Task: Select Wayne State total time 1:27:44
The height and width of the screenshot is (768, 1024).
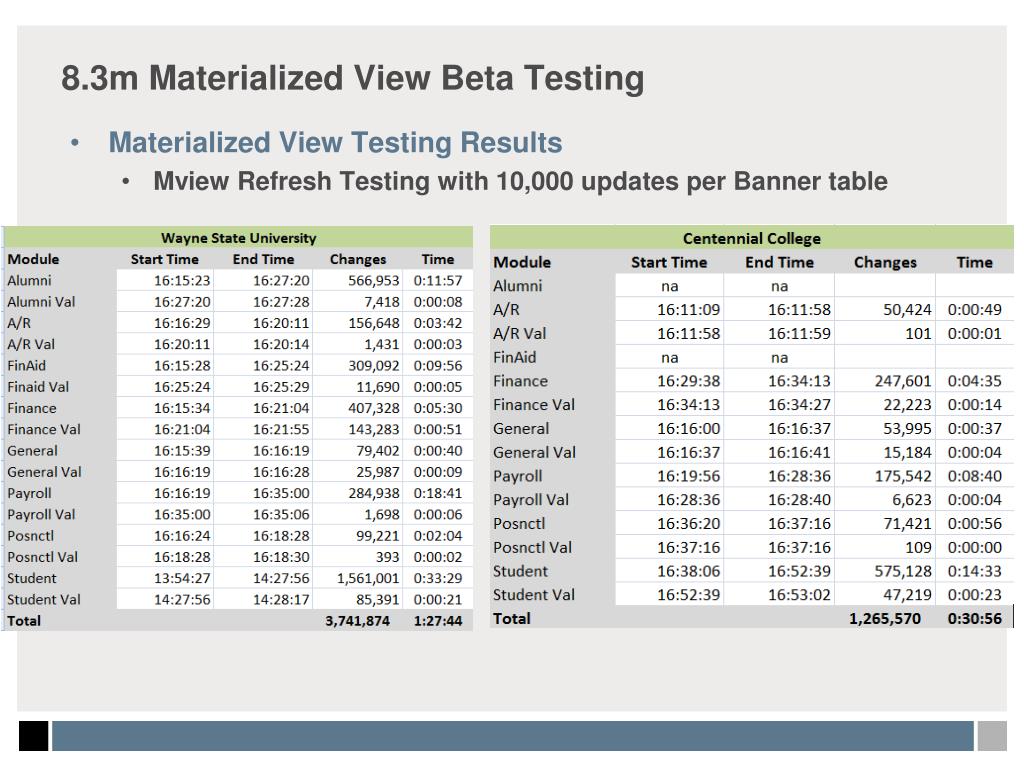Action: (438, 621)
